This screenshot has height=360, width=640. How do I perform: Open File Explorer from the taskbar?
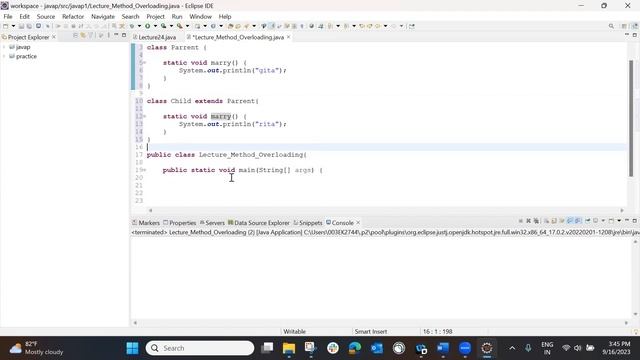(x=289, y=348)
